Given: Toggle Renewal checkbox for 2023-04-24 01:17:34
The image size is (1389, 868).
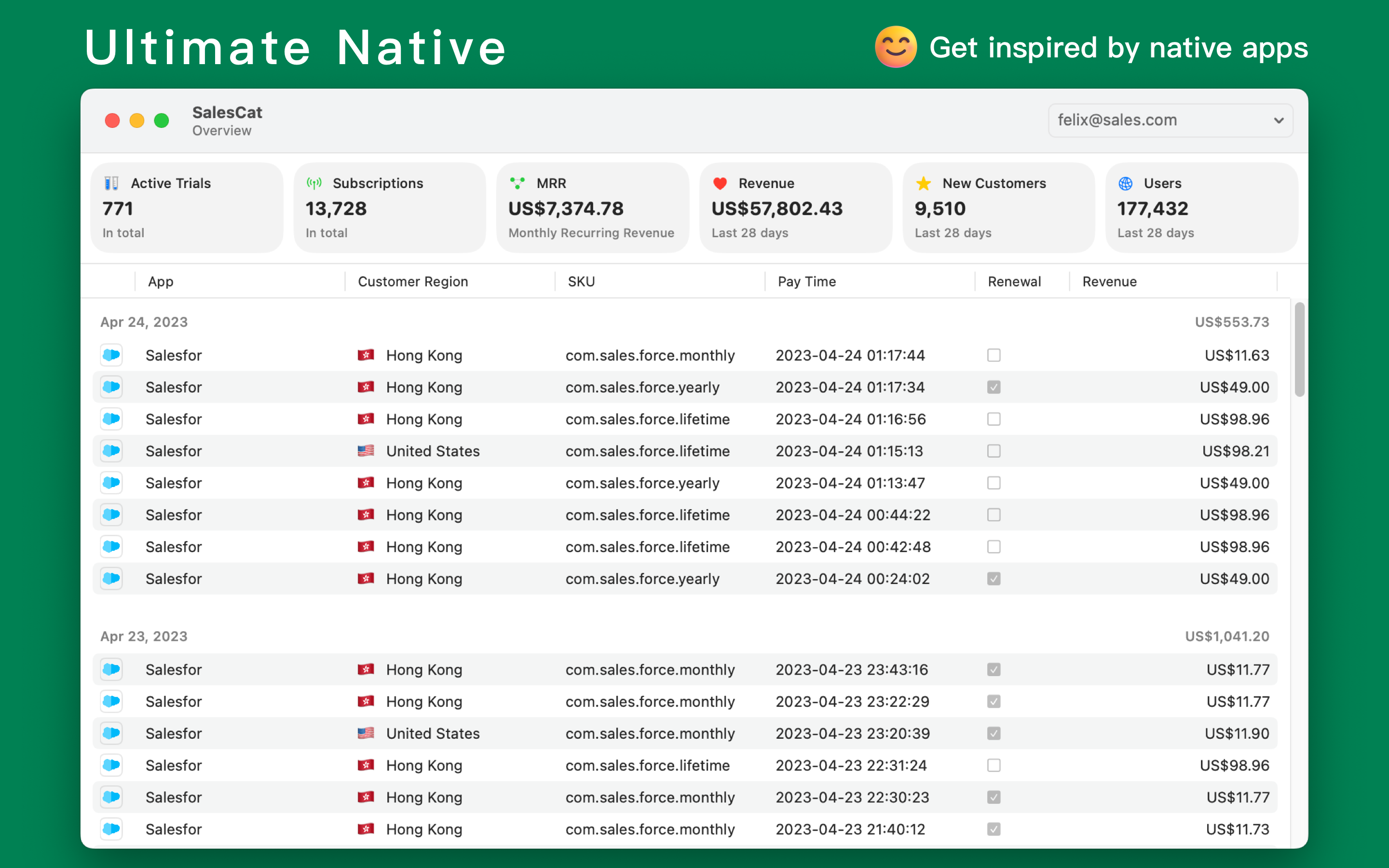Looking at the screenshot, I should [x=994, y=387].
